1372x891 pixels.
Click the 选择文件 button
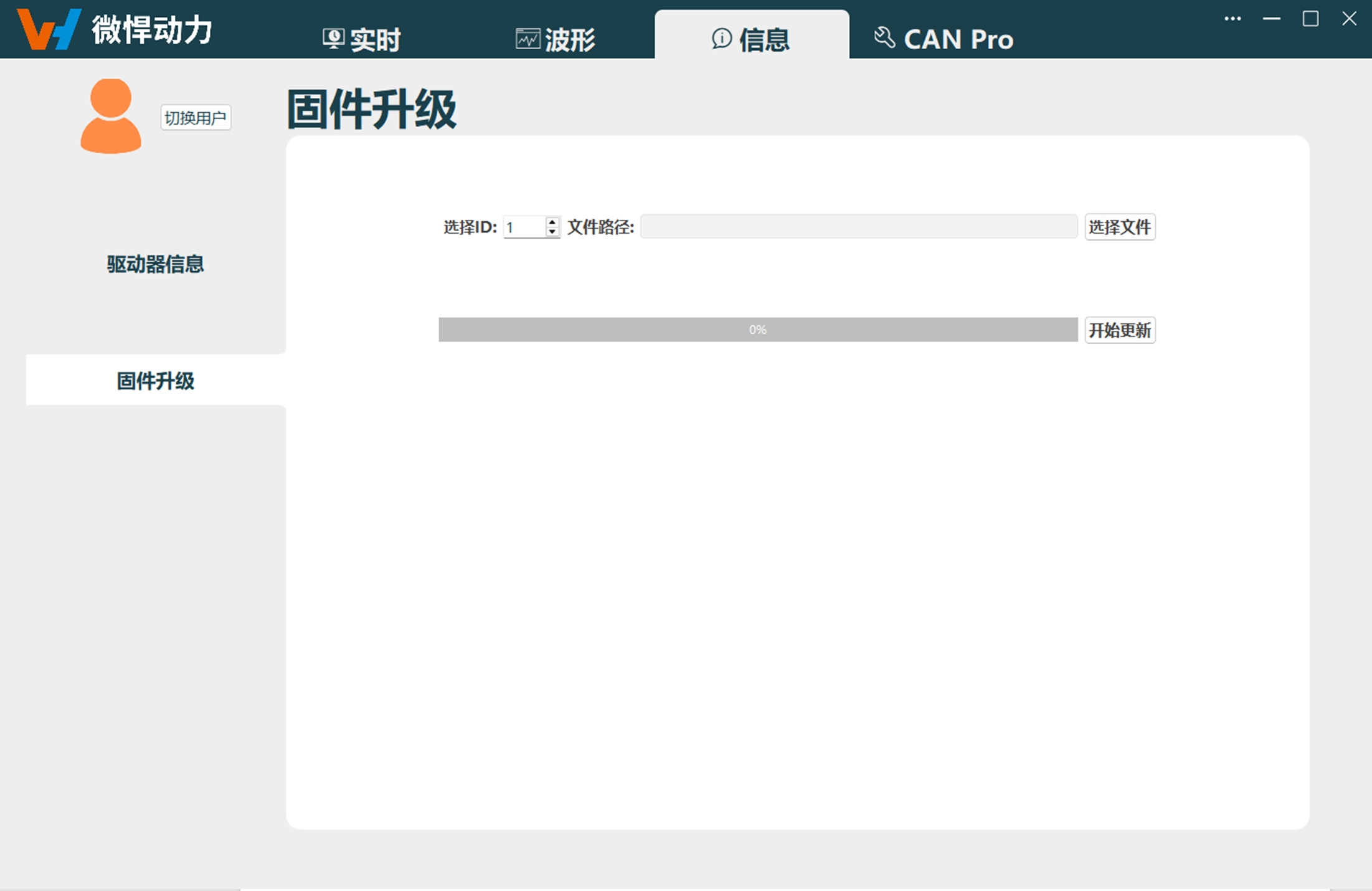point(1119,227)
